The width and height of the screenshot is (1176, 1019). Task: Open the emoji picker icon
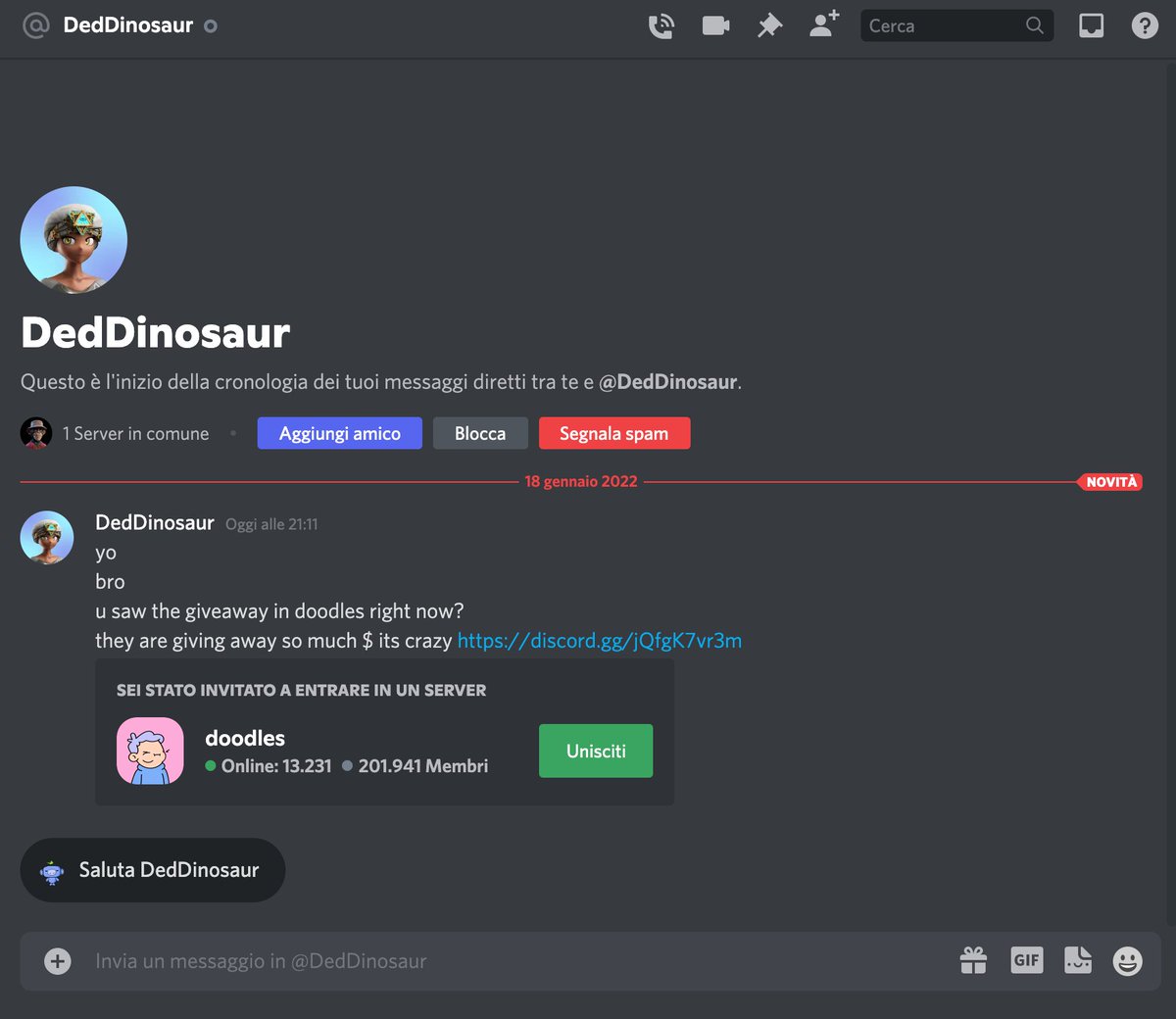[1128, 961]
